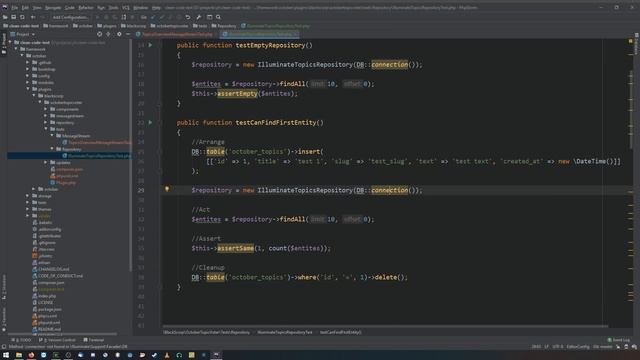
Task: Click the Windows Start button
Action: coord(6,355)
